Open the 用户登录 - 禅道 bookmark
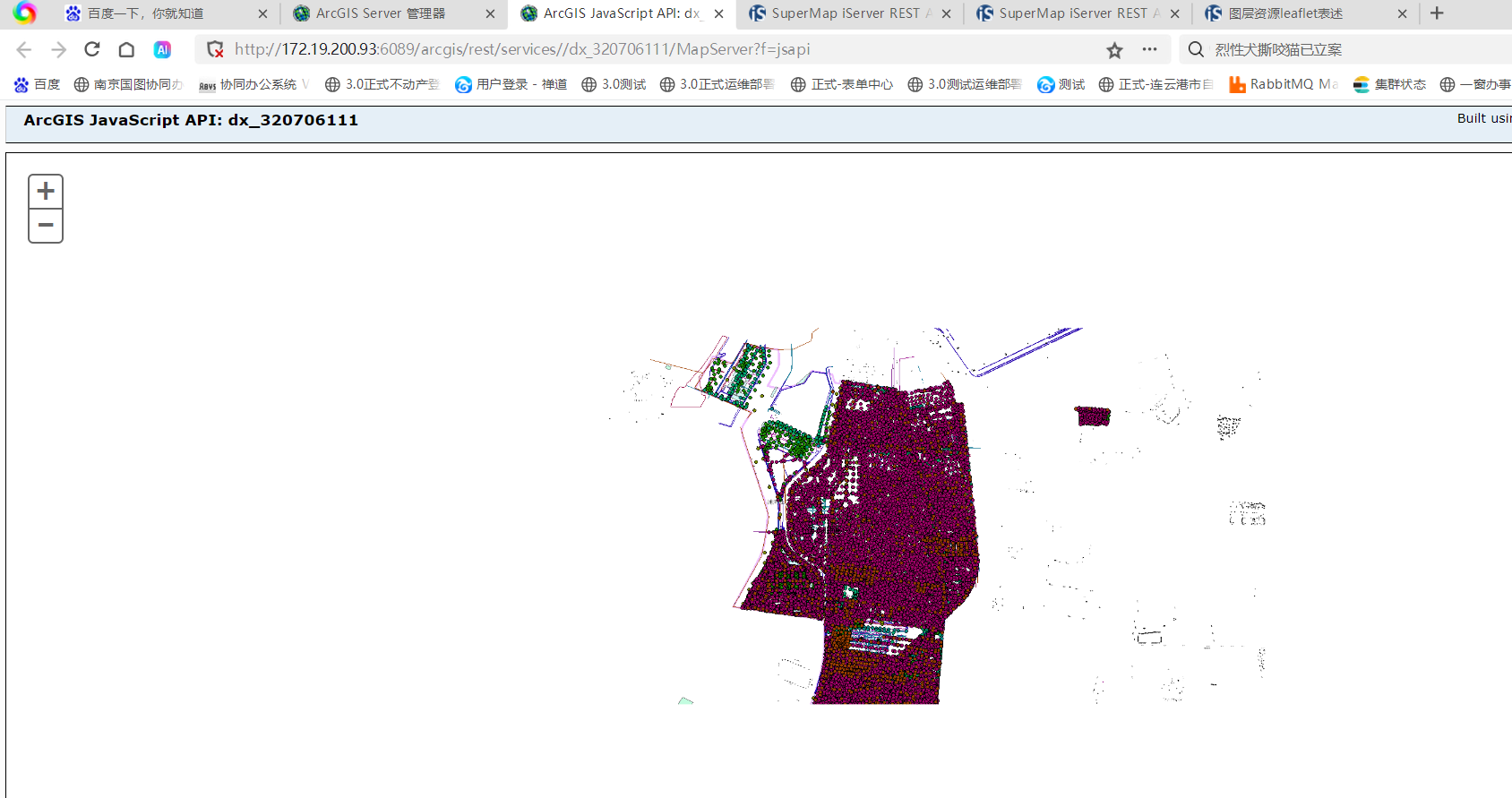The width and height of the screenshot is (1512, 798). (x=511, y=84)
